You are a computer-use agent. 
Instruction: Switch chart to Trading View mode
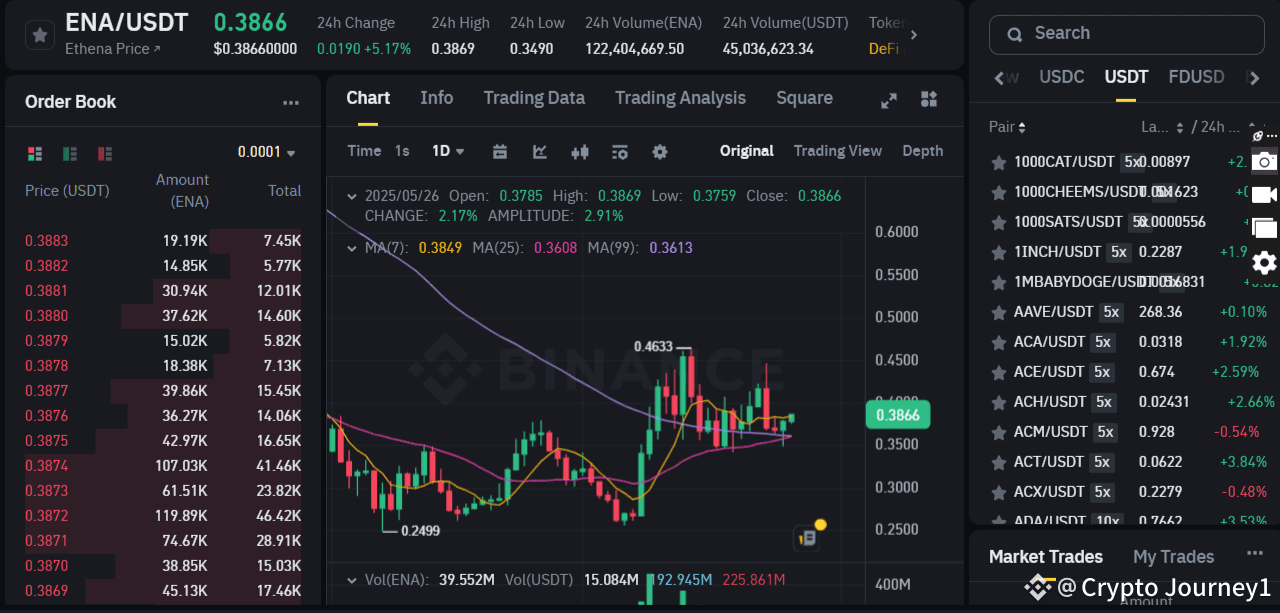pyautogui.click(x=838, y=150)
